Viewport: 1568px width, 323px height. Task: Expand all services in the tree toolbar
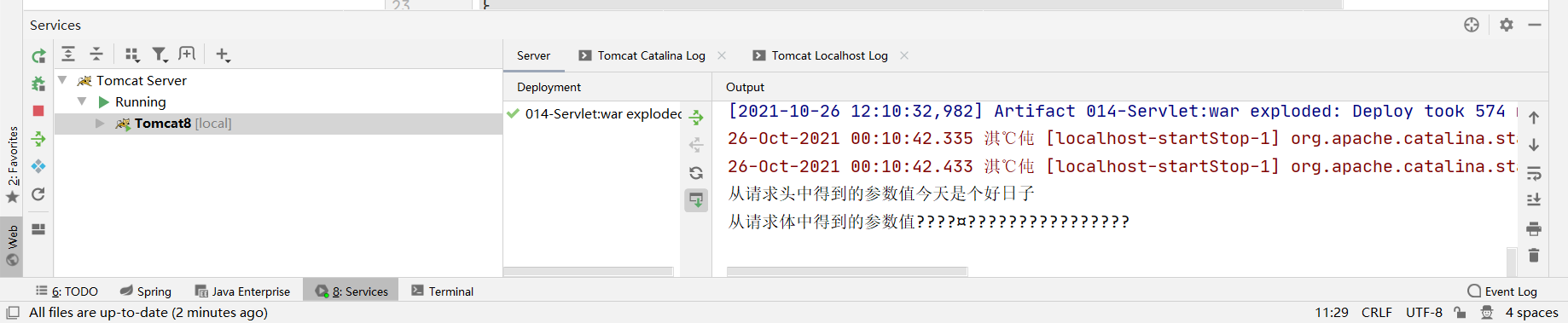(x=68, y=55)
